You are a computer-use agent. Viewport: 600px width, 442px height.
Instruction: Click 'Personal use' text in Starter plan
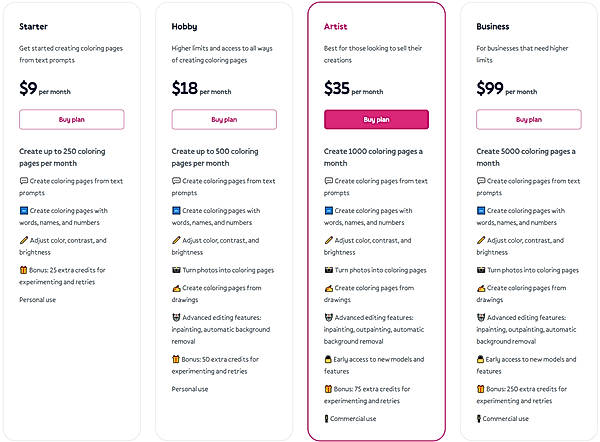(x=39, y=300)
